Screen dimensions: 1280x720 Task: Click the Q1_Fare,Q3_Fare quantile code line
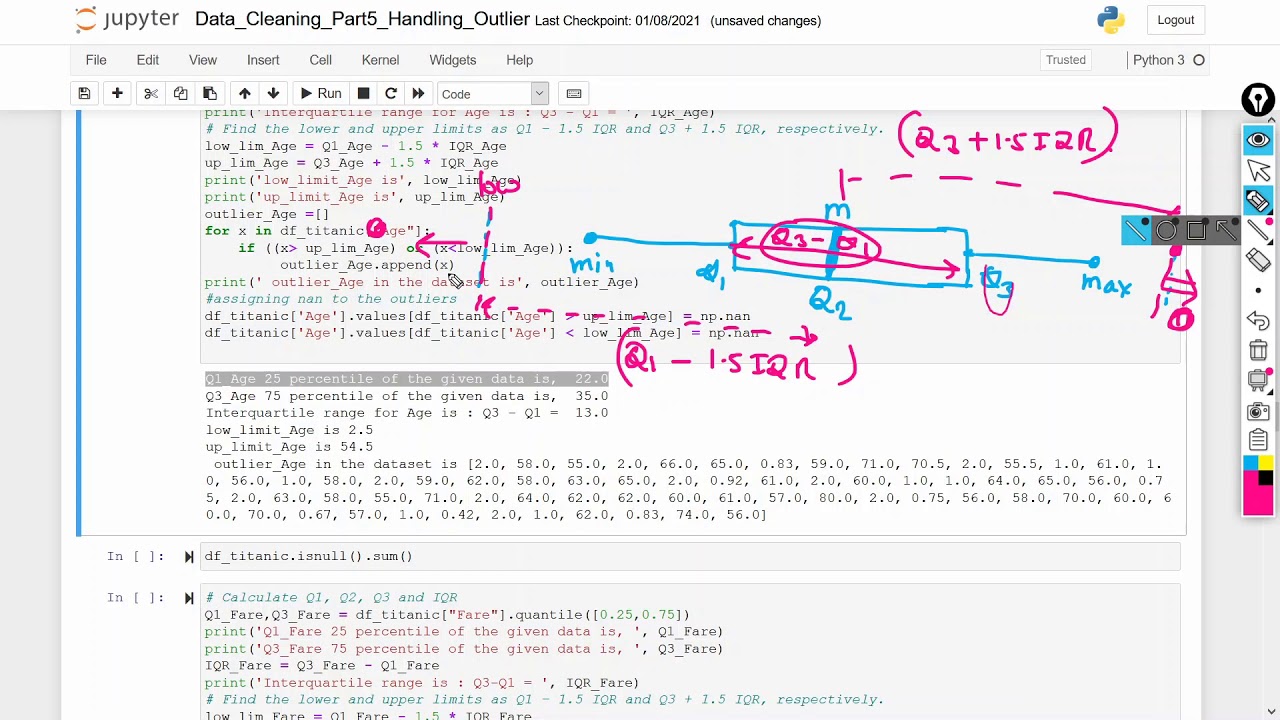point(447,615)
